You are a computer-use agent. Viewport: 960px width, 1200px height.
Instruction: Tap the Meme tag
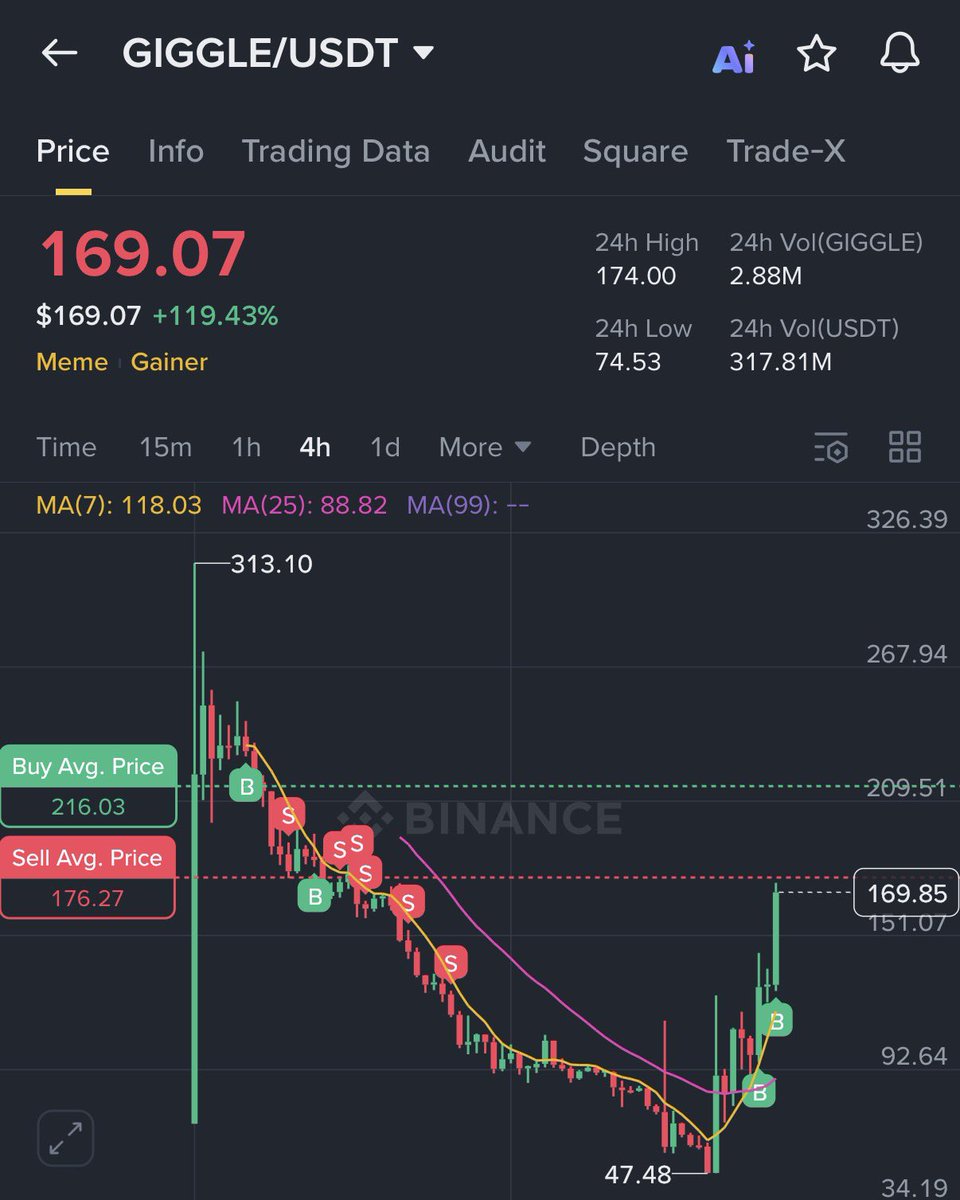[72, 362]
